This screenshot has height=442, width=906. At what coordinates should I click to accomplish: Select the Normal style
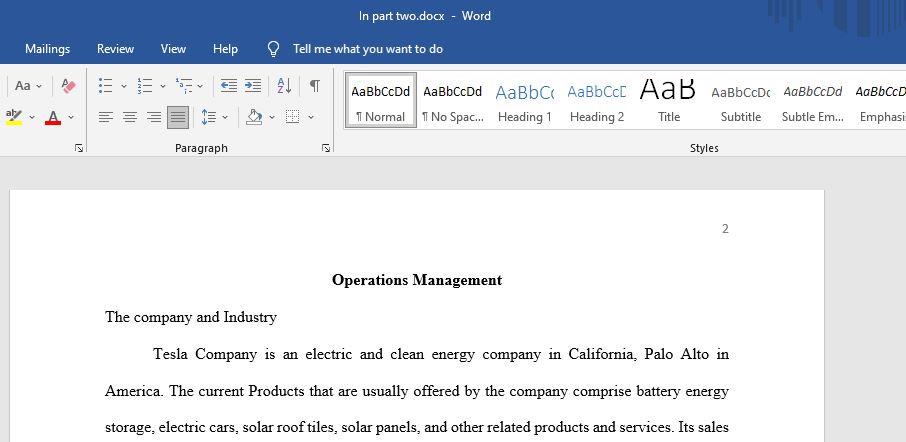381,100
